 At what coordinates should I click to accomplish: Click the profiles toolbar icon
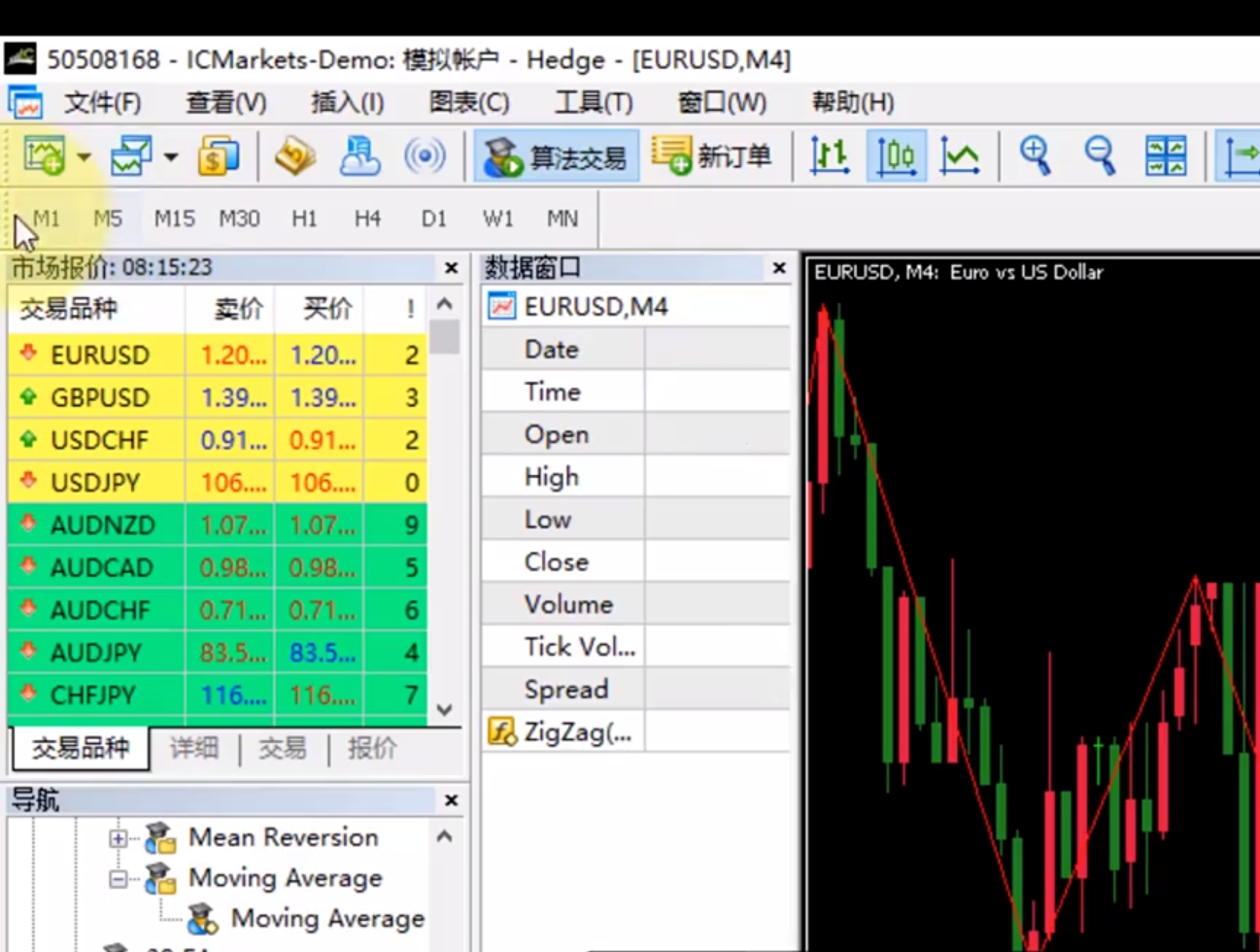(131, 156)
